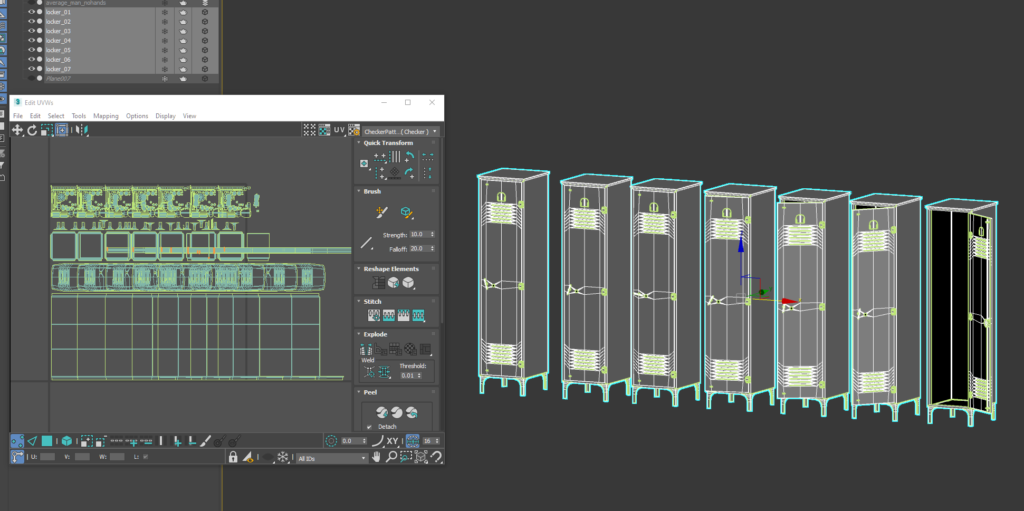Screen dimensions: 1024x511
Task: Click the Pan view hand icon
Action: (x=376, y=457)
